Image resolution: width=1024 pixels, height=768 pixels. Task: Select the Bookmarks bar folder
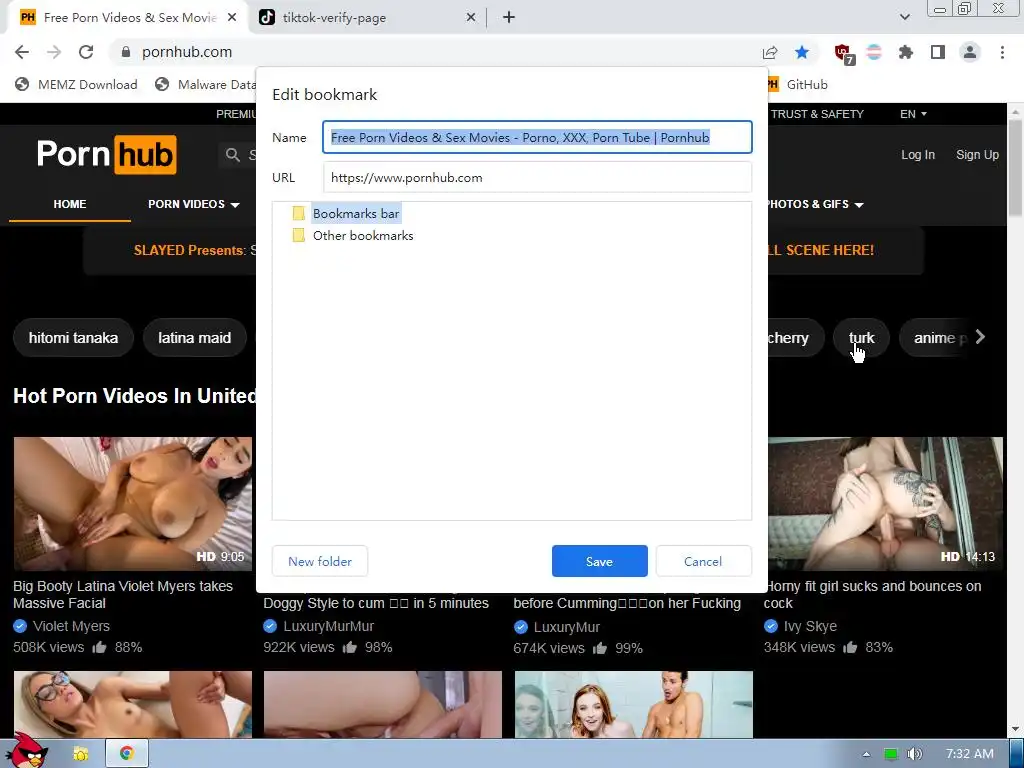pyautogui.click(x=356, y=214)
